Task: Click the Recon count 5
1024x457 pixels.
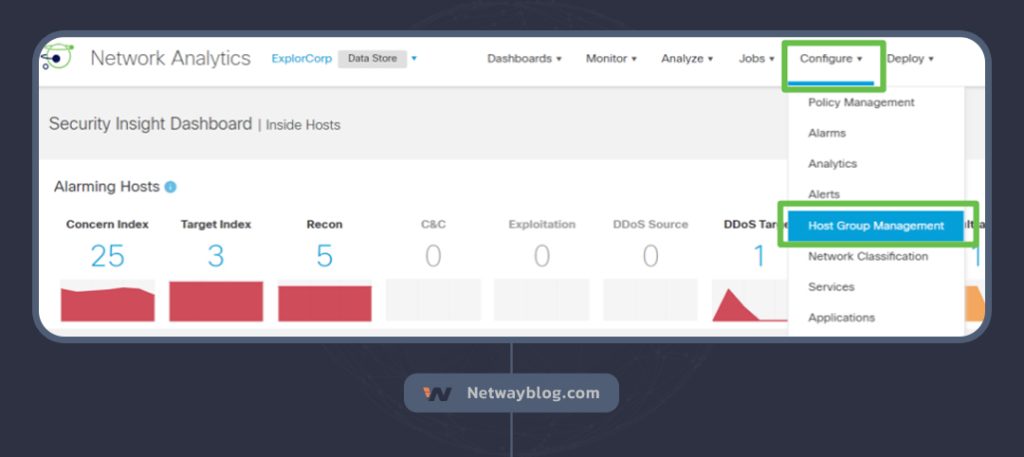Action: coord(324,256)
